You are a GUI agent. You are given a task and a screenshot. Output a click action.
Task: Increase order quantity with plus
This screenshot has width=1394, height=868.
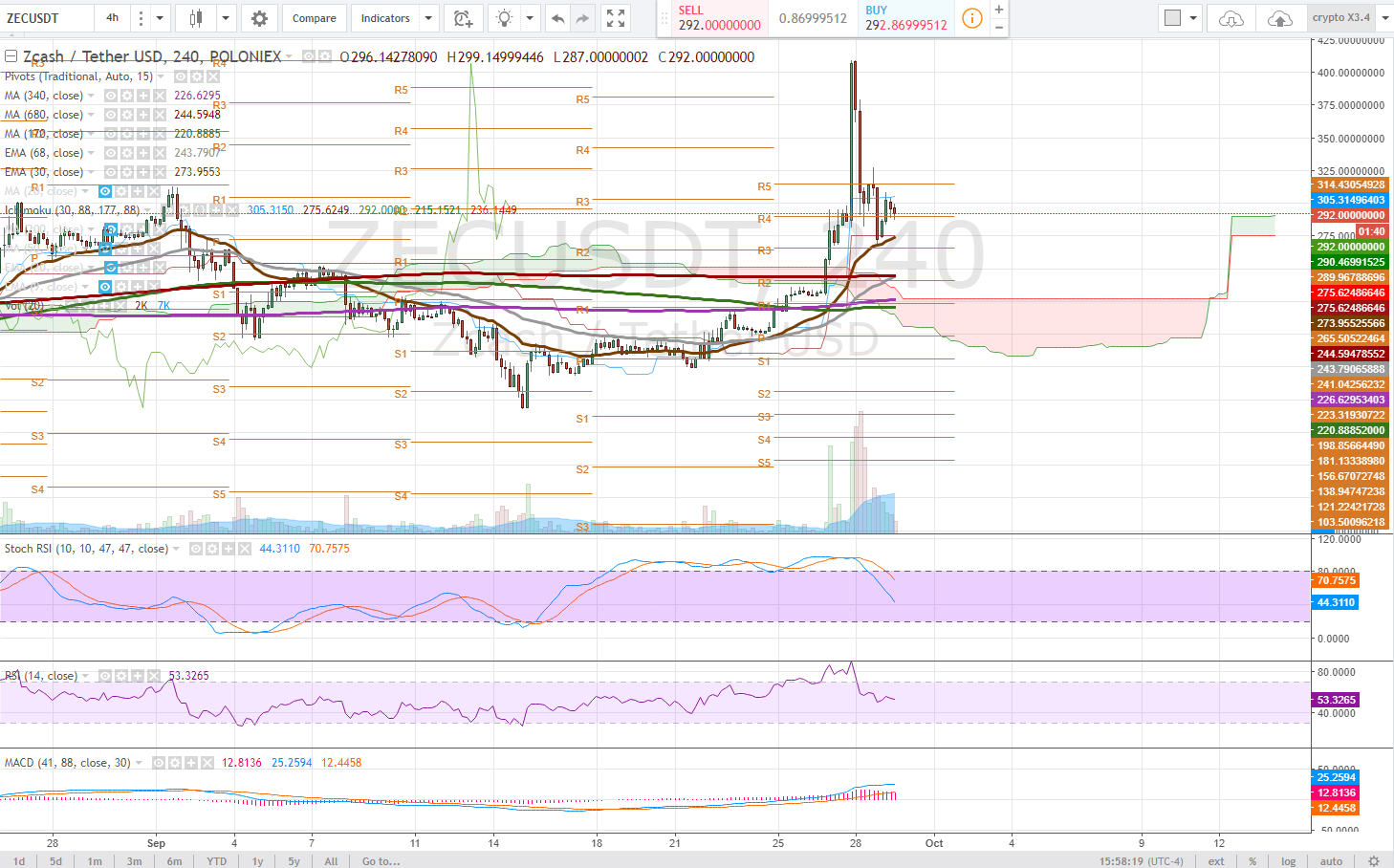pyautogui.click(x=998, y=10)
